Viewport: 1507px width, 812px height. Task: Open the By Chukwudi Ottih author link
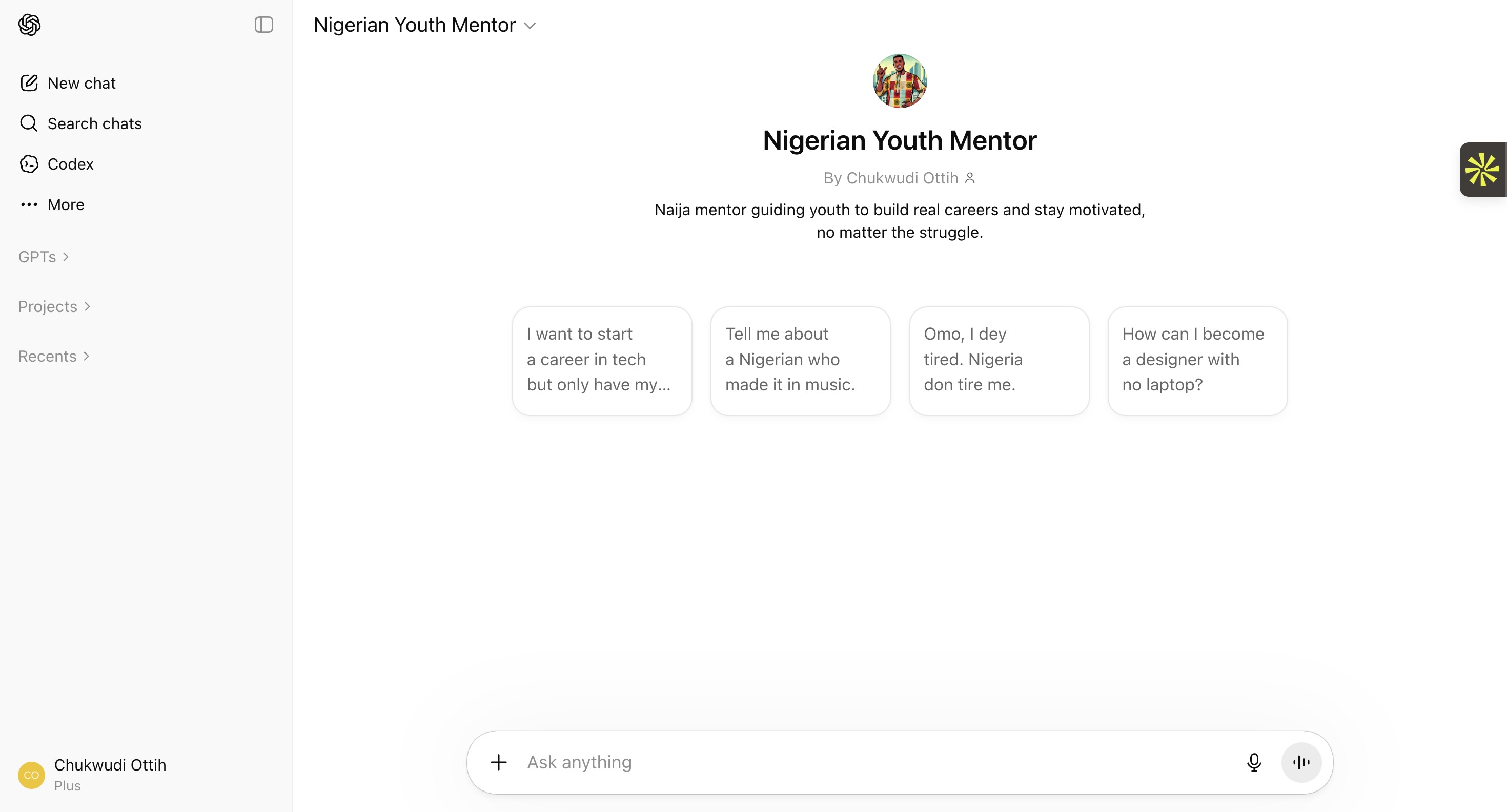(891, 178)
